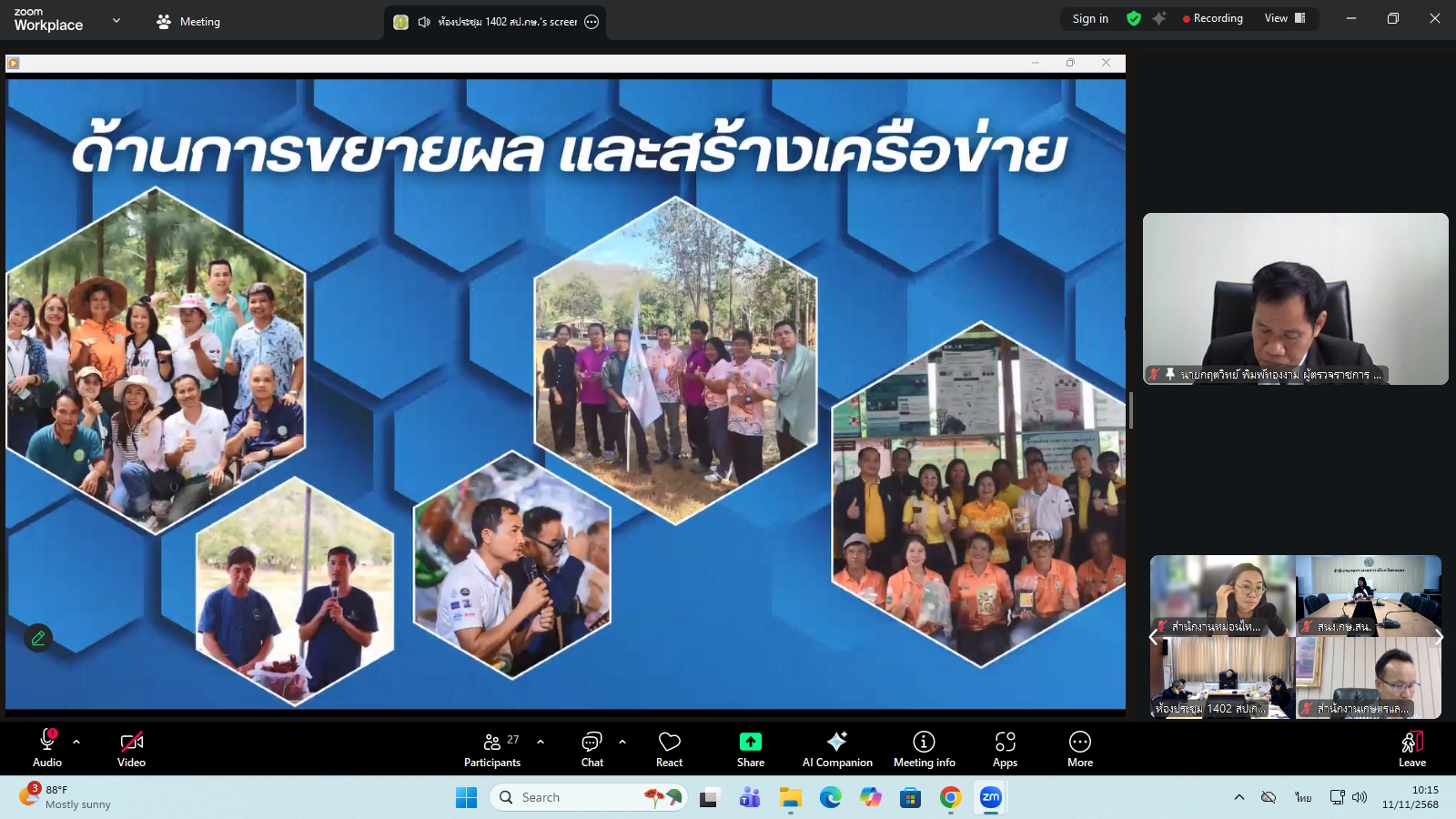Stop your video camera

coord(131,748)
